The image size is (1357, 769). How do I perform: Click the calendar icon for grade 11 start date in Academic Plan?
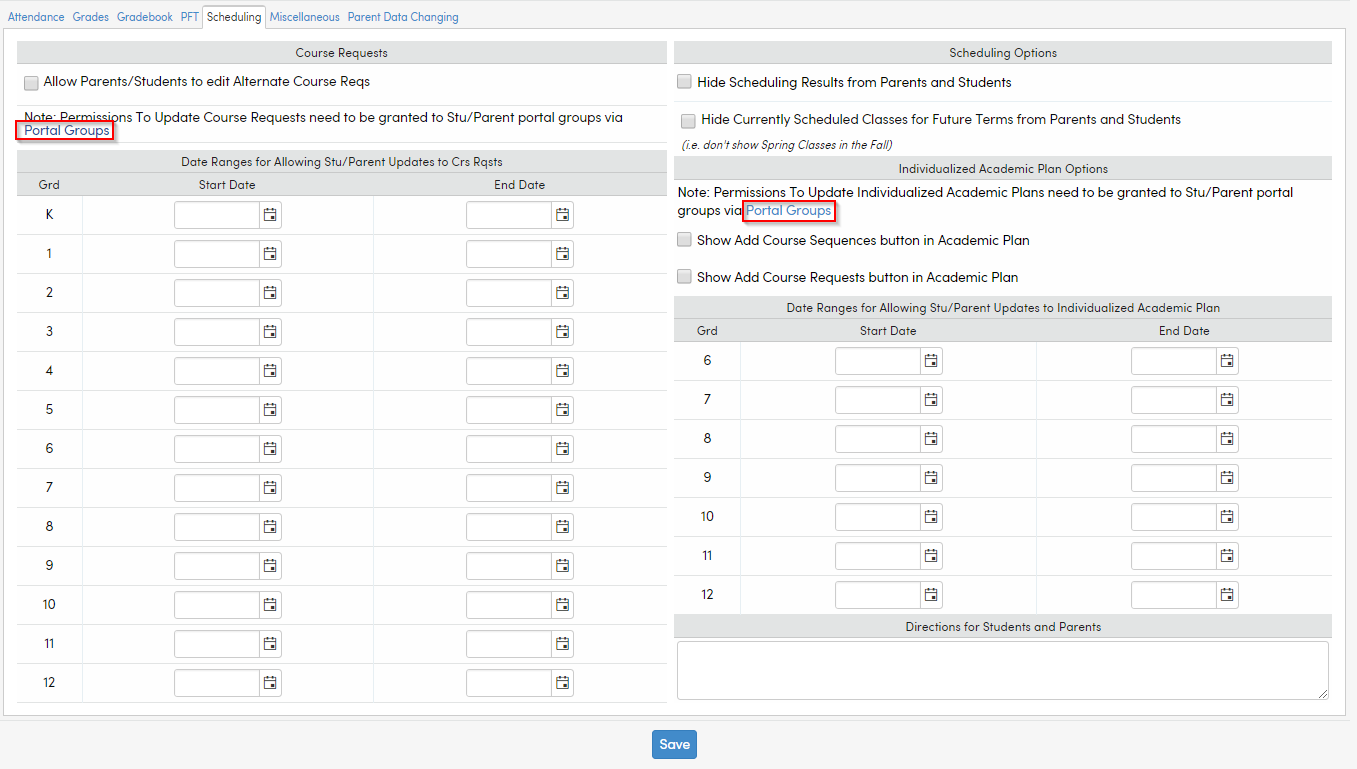(930, 555)
